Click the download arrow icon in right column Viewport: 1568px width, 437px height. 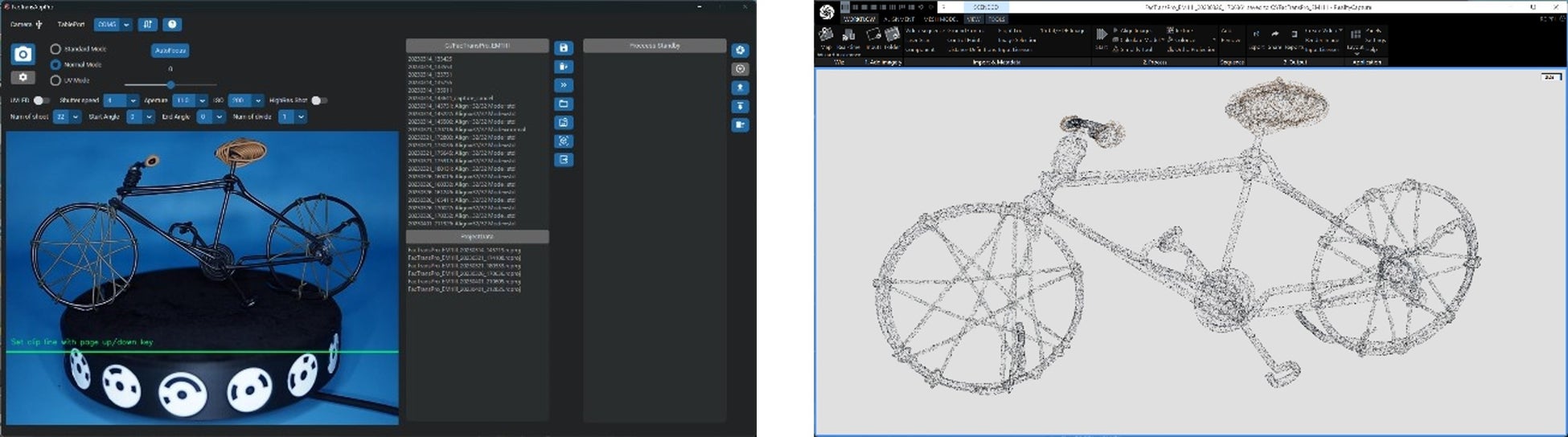coord(741,106)
